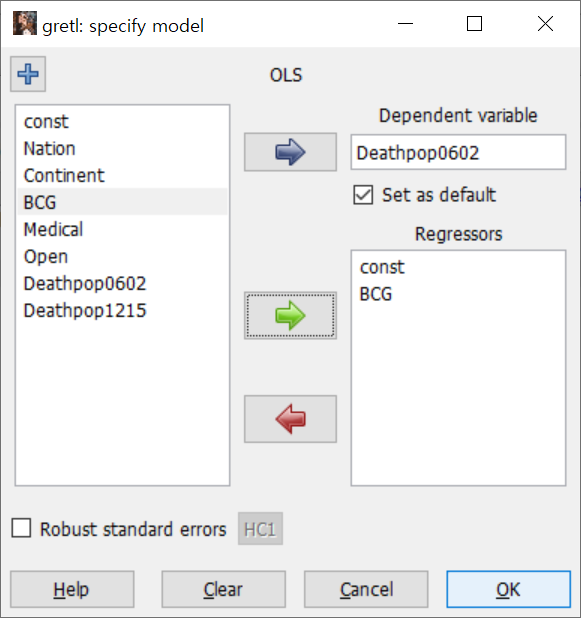Click the gretl app icon in title bar
The image size is (581, 618).
(x=25, y=24)
